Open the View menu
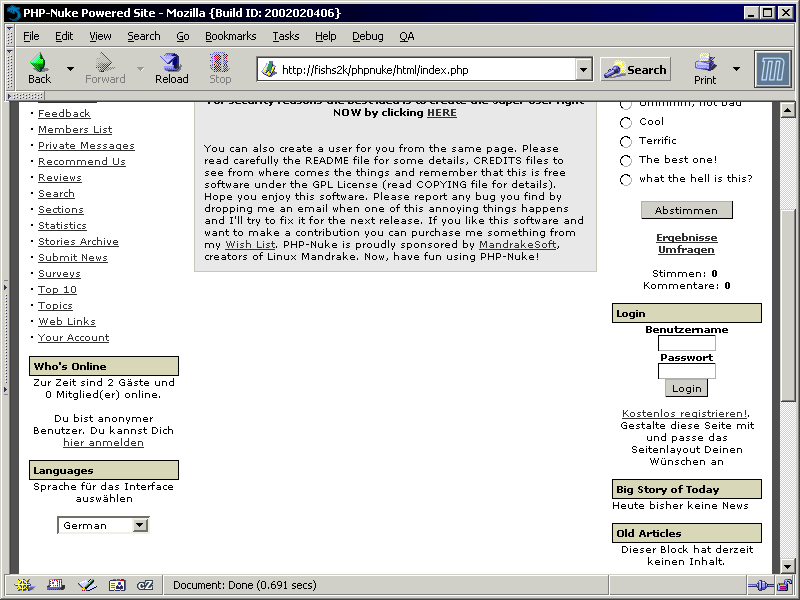This screenshot has width=800, height=600. point(100,36)
